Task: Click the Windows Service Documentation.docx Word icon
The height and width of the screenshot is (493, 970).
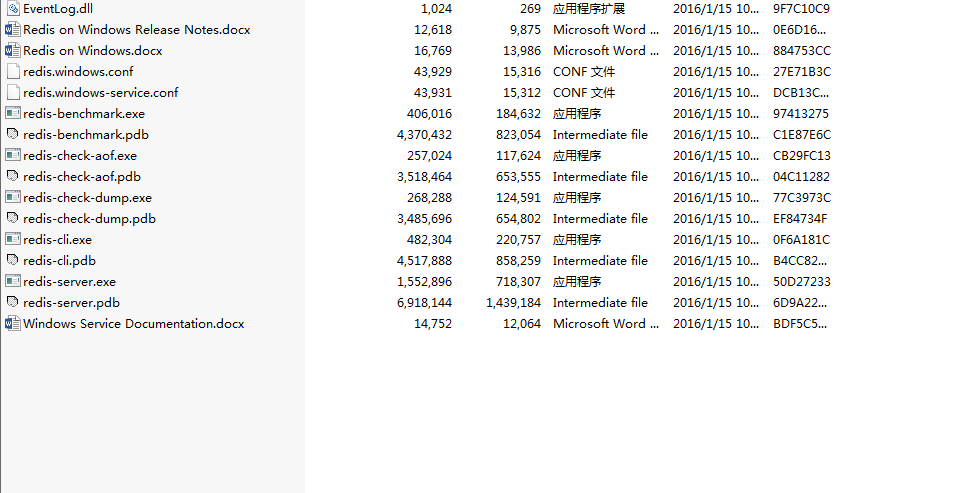Action: click(13, 323)
